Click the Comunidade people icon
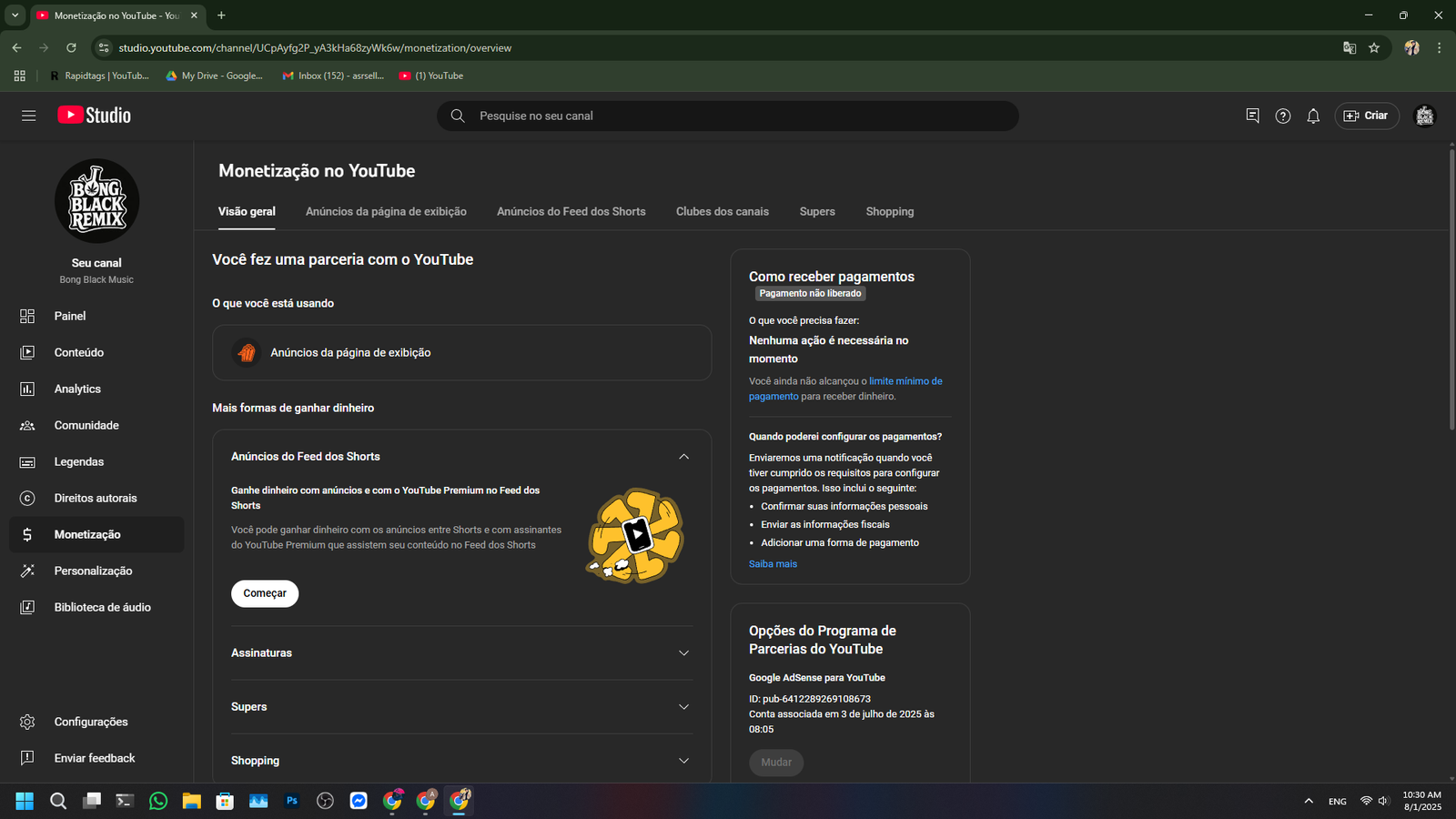 point(27,425)
